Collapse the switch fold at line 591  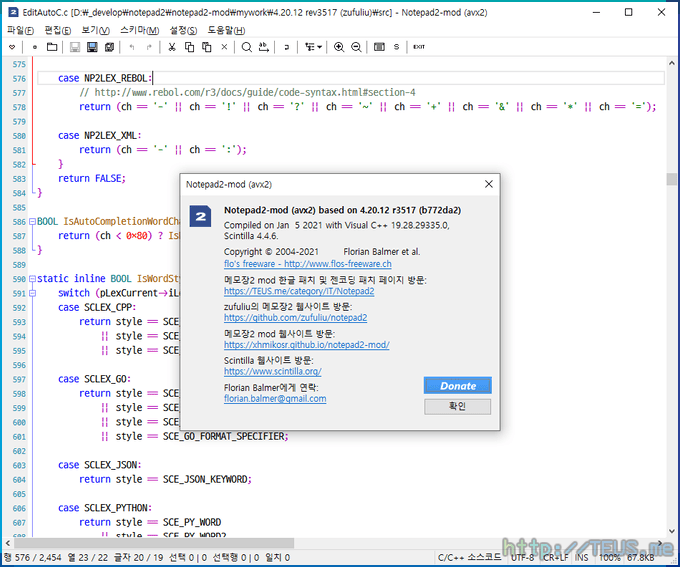tap(32, 293)
